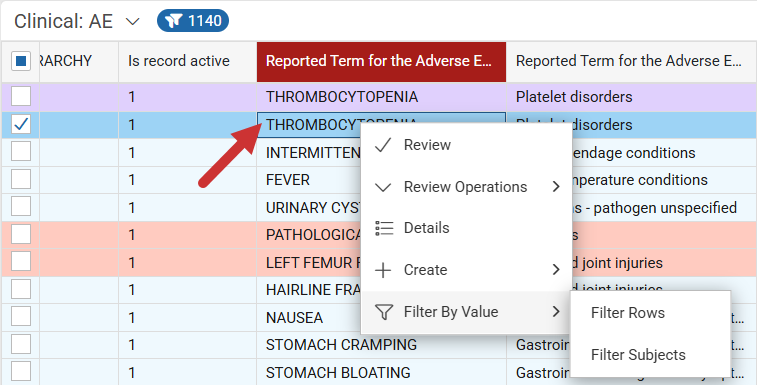
Task: Check the PATHOLOGICA row checkbox
Action: coord(21,234)
